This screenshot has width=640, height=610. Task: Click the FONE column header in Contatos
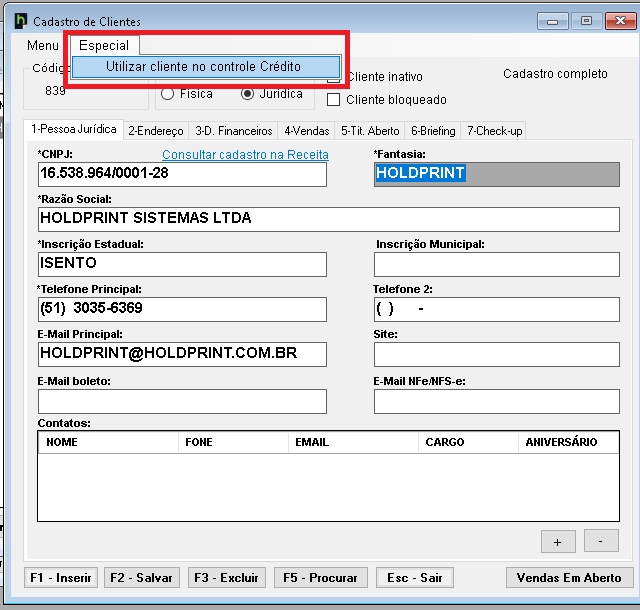(x=233, y=442)
